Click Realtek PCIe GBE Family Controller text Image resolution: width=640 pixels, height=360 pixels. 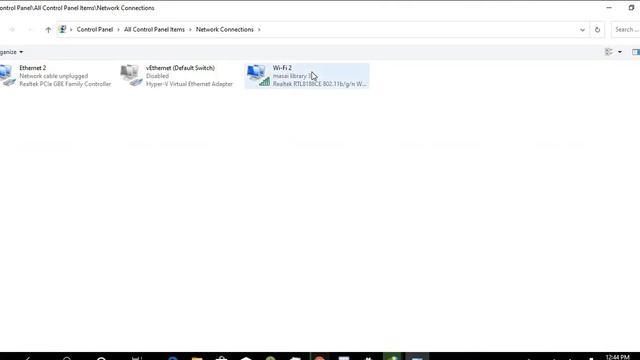point(65,84)
